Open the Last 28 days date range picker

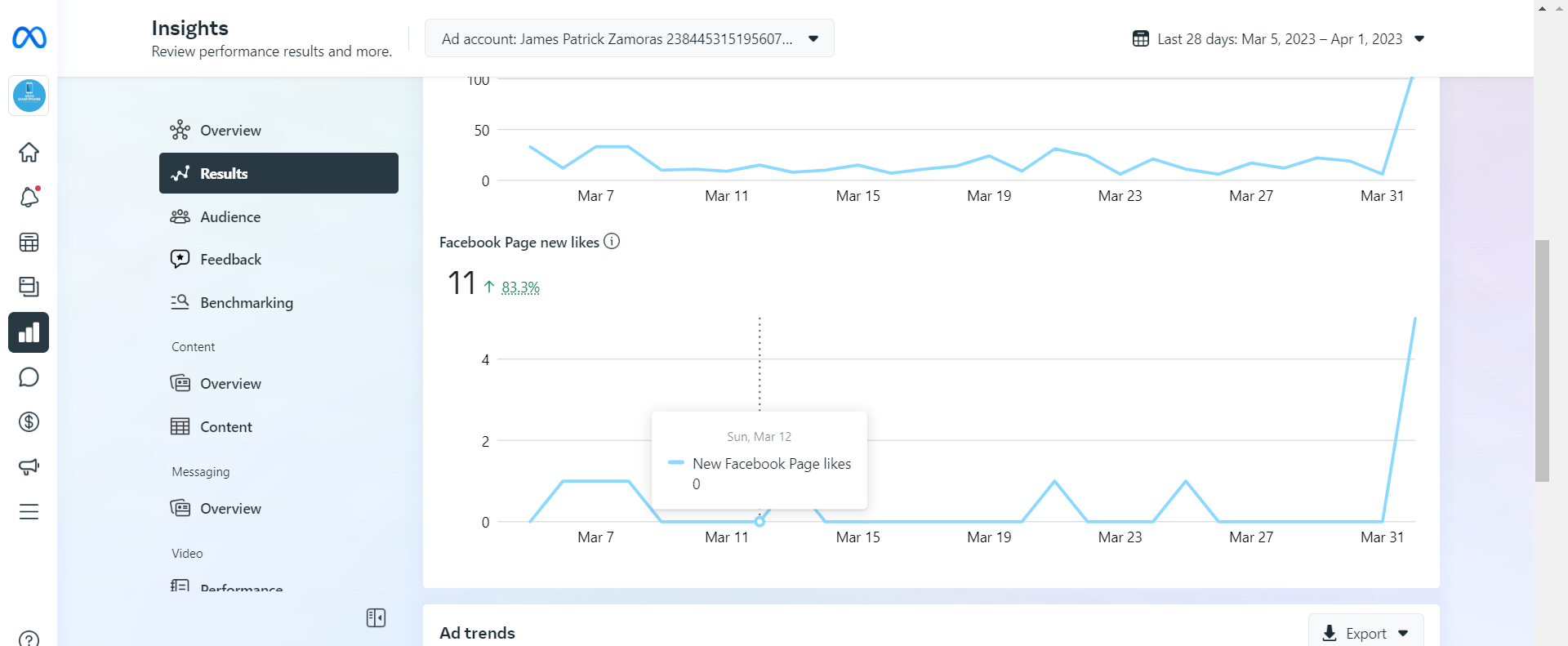1278,39
